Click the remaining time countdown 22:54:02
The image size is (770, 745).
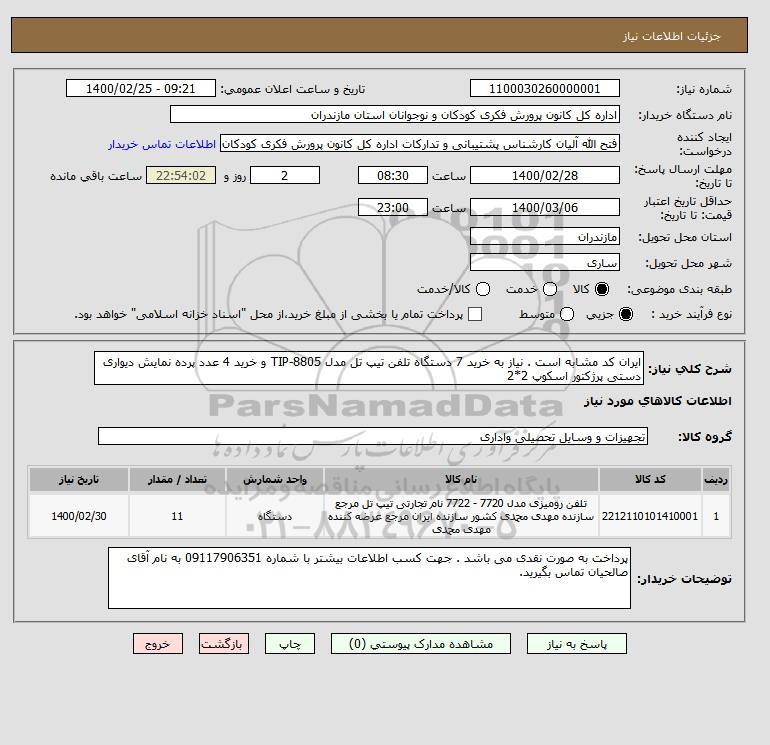click(181, 175)
